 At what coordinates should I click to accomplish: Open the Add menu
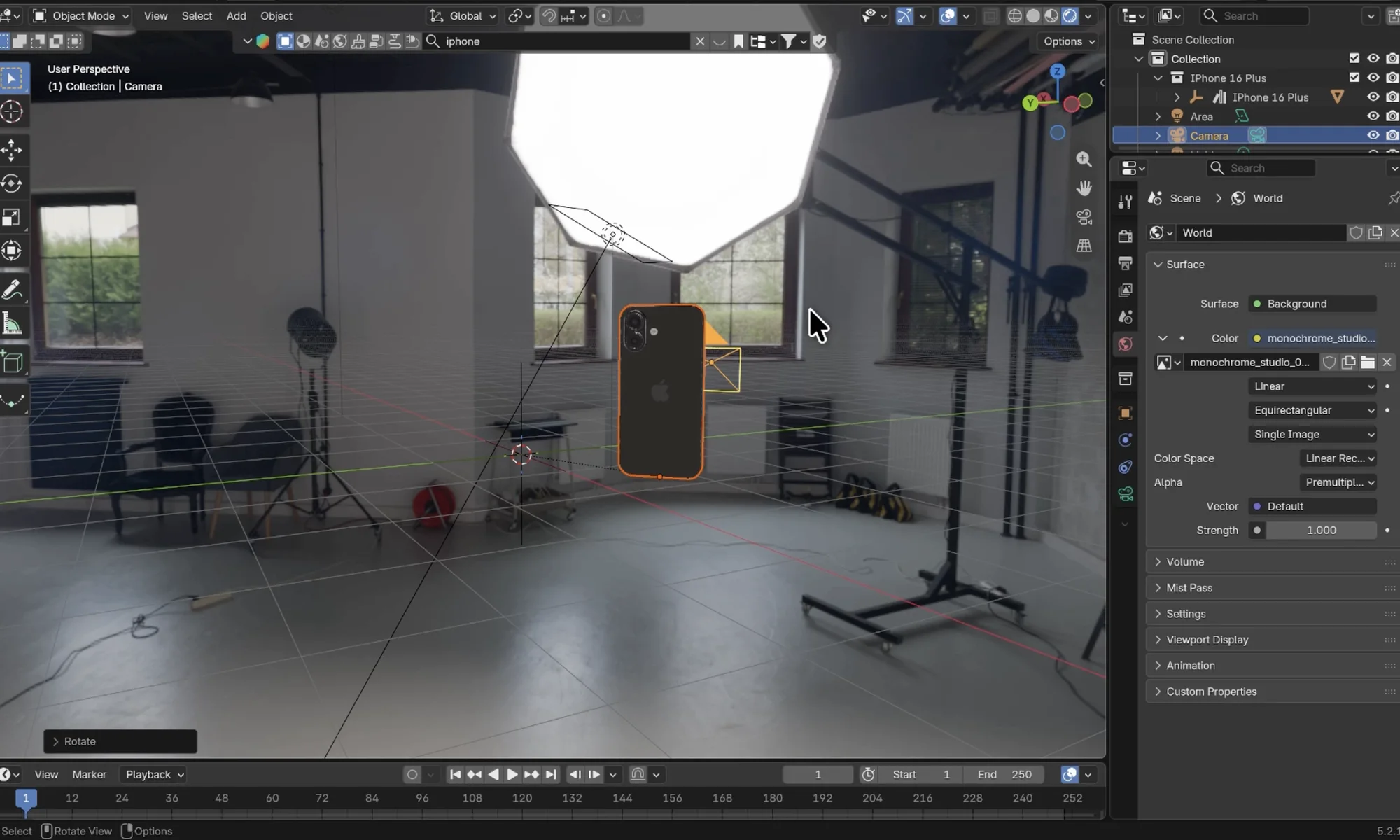(236, 16)
